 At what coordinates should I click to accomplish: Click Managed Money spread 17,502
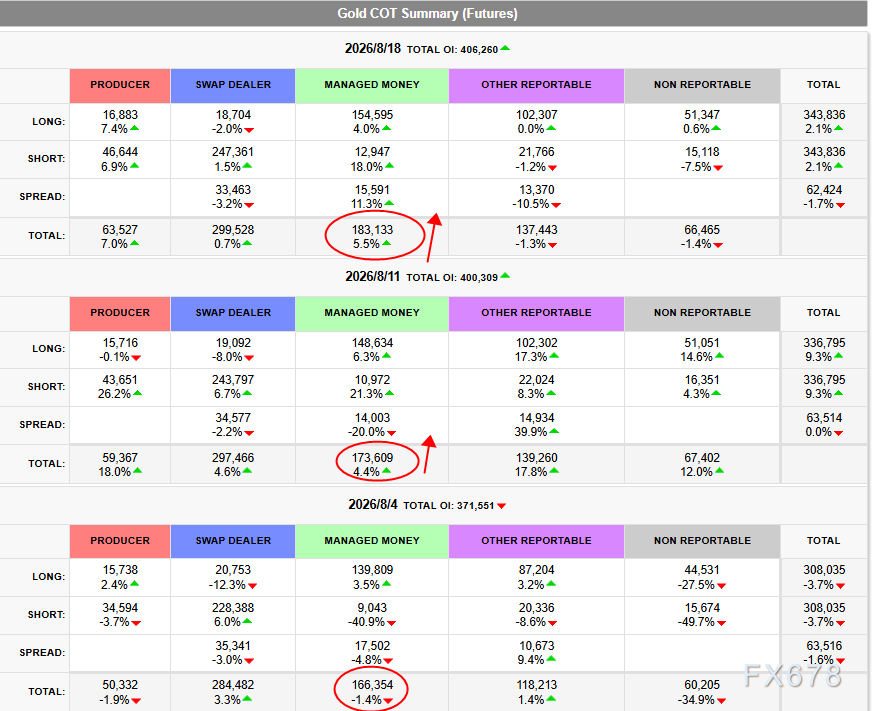coord(372,646)
